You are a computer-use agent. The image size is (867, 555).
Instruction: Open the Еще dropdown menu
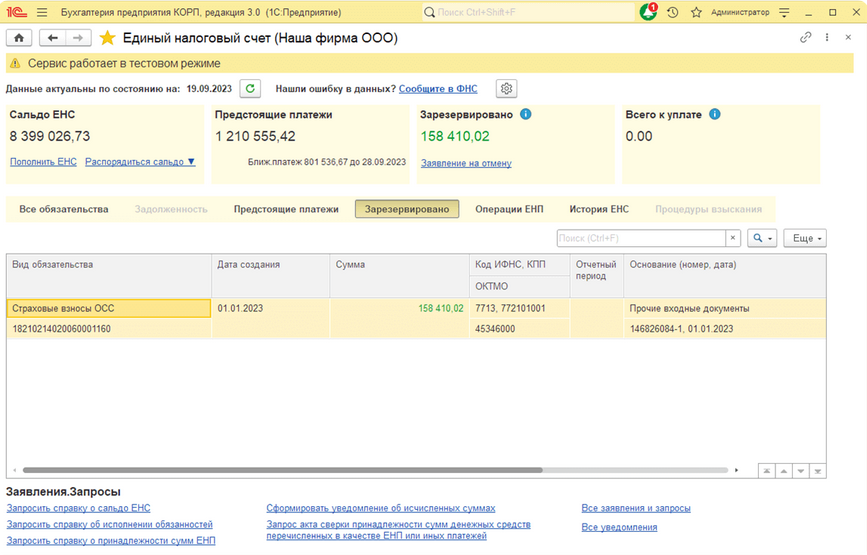[x=805, y=238]
